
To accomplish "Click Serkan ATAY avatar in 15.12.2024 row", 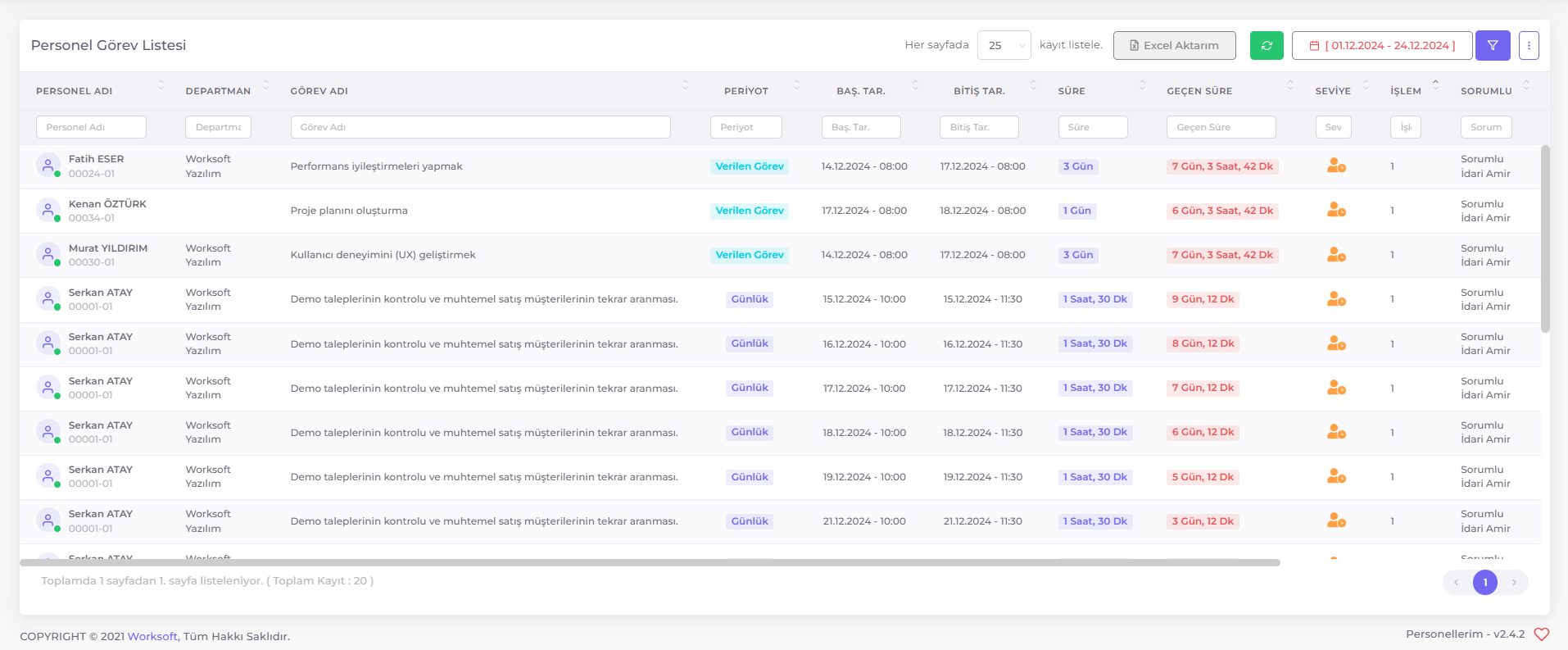I will coord(48,299).
